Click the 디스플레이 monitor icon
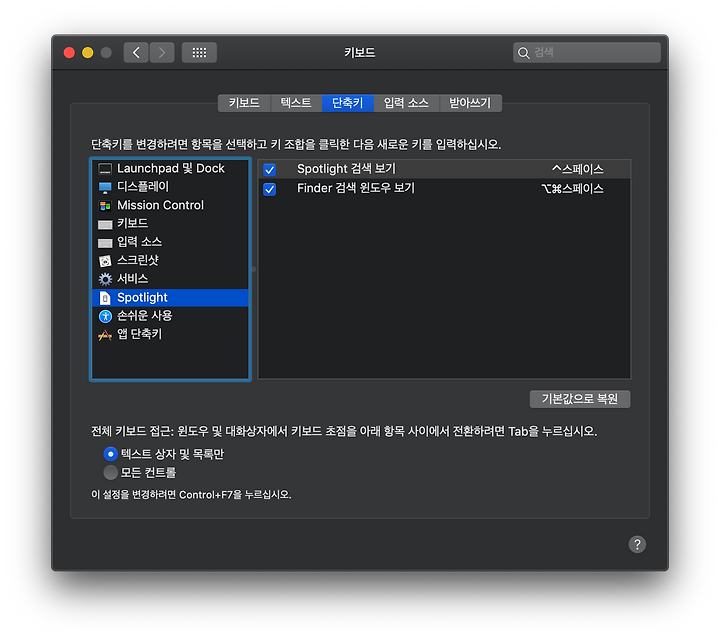 (105, 187)
